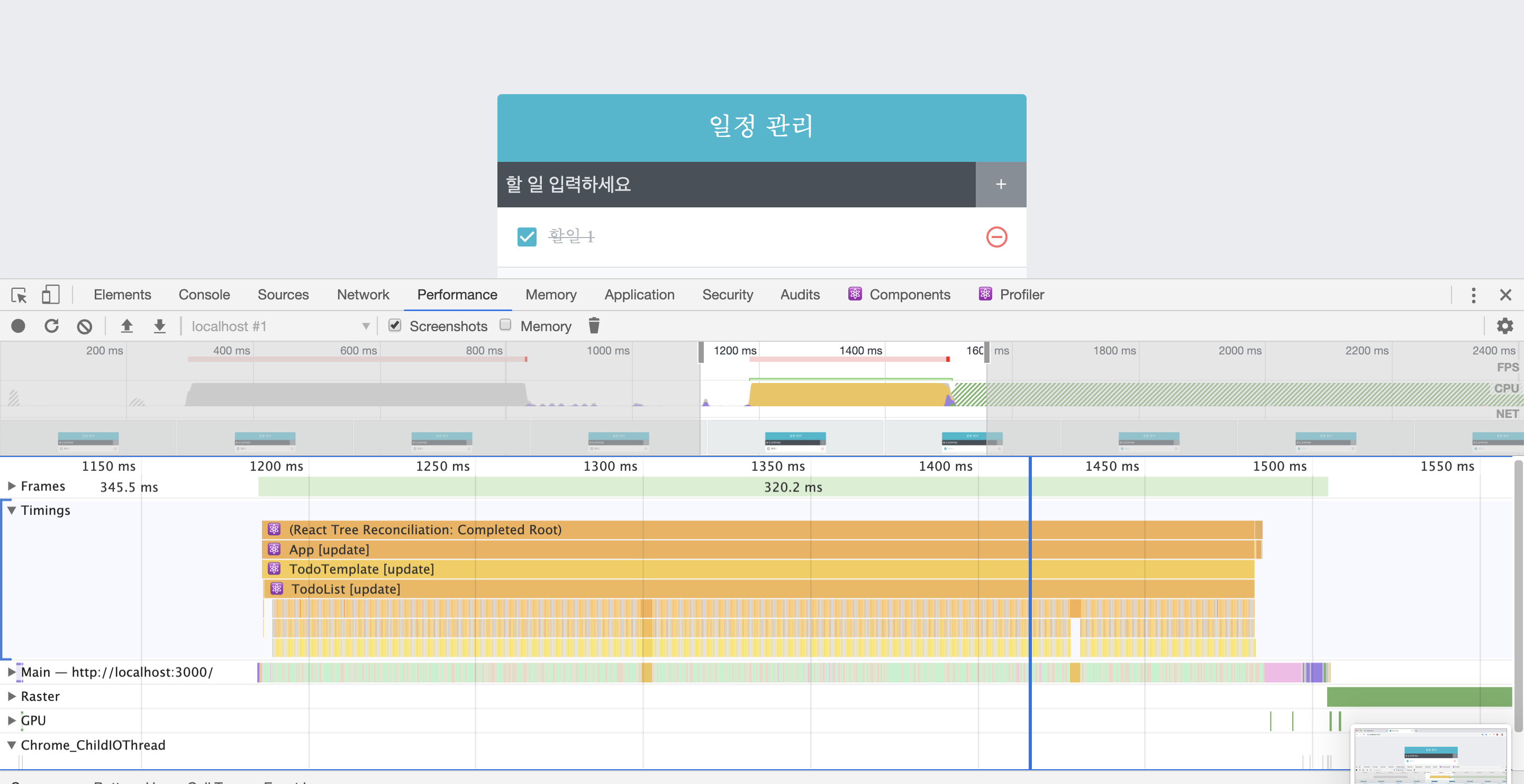Click the reload and profile icon

51,326
